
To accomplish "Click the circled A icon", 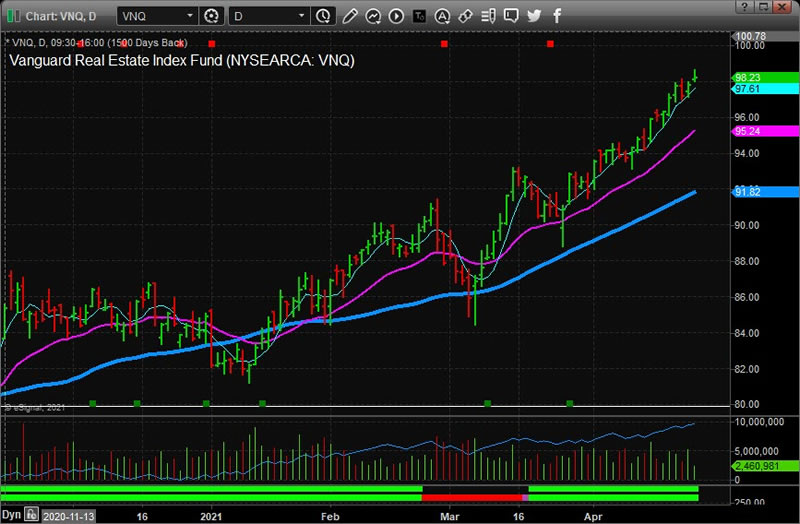I will pyautogui.click(x=442, y=16).
